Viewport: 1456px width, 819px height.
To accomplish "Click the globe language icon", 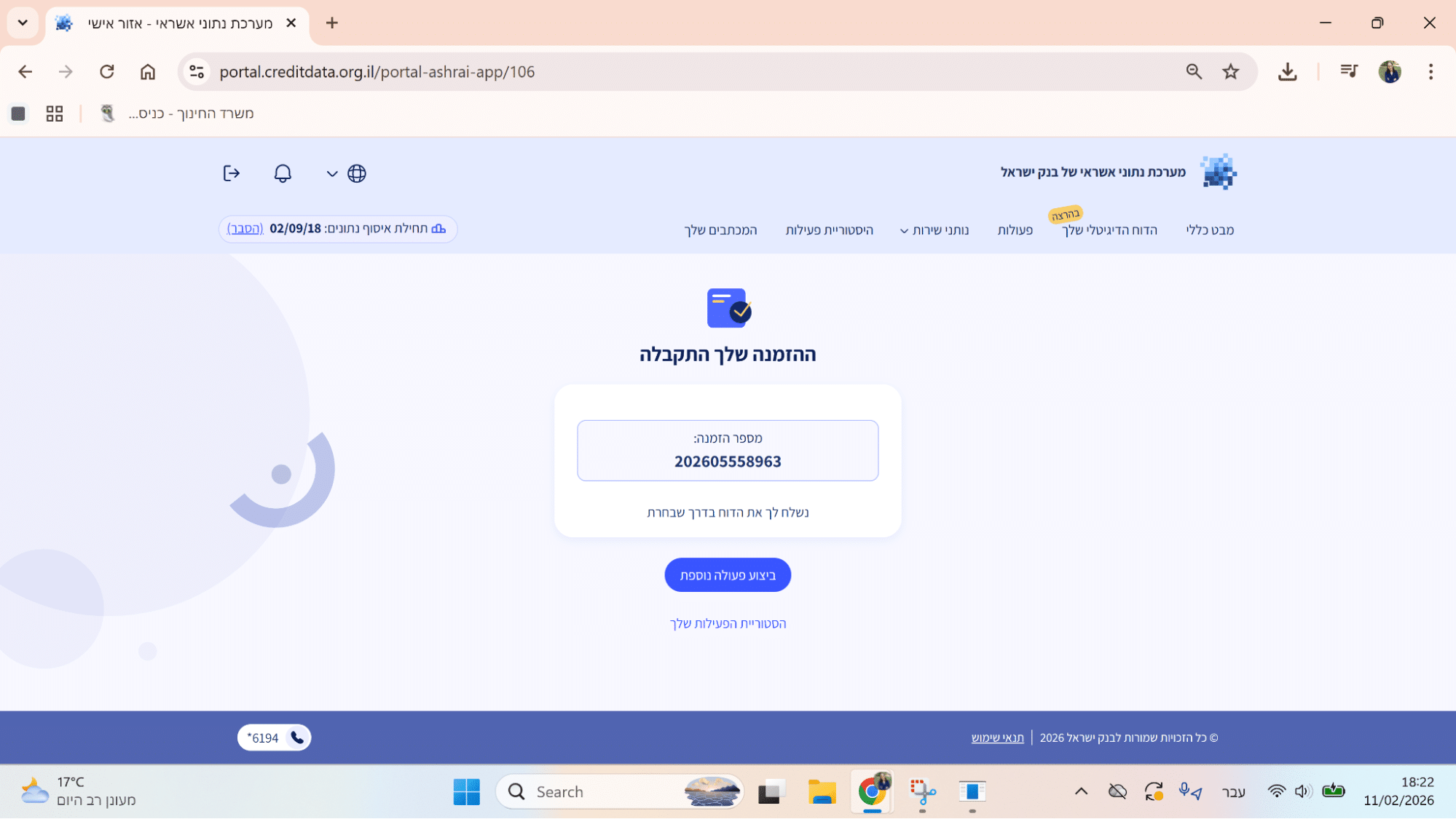I will click(x=357, y=173).
